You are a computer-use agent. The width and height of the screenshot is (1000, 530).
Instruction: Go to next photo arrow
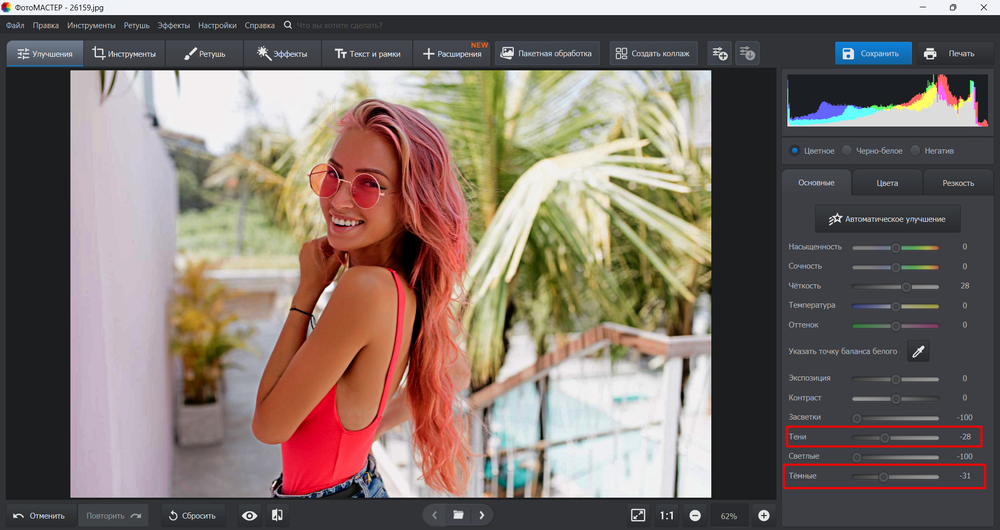(482, 515)
